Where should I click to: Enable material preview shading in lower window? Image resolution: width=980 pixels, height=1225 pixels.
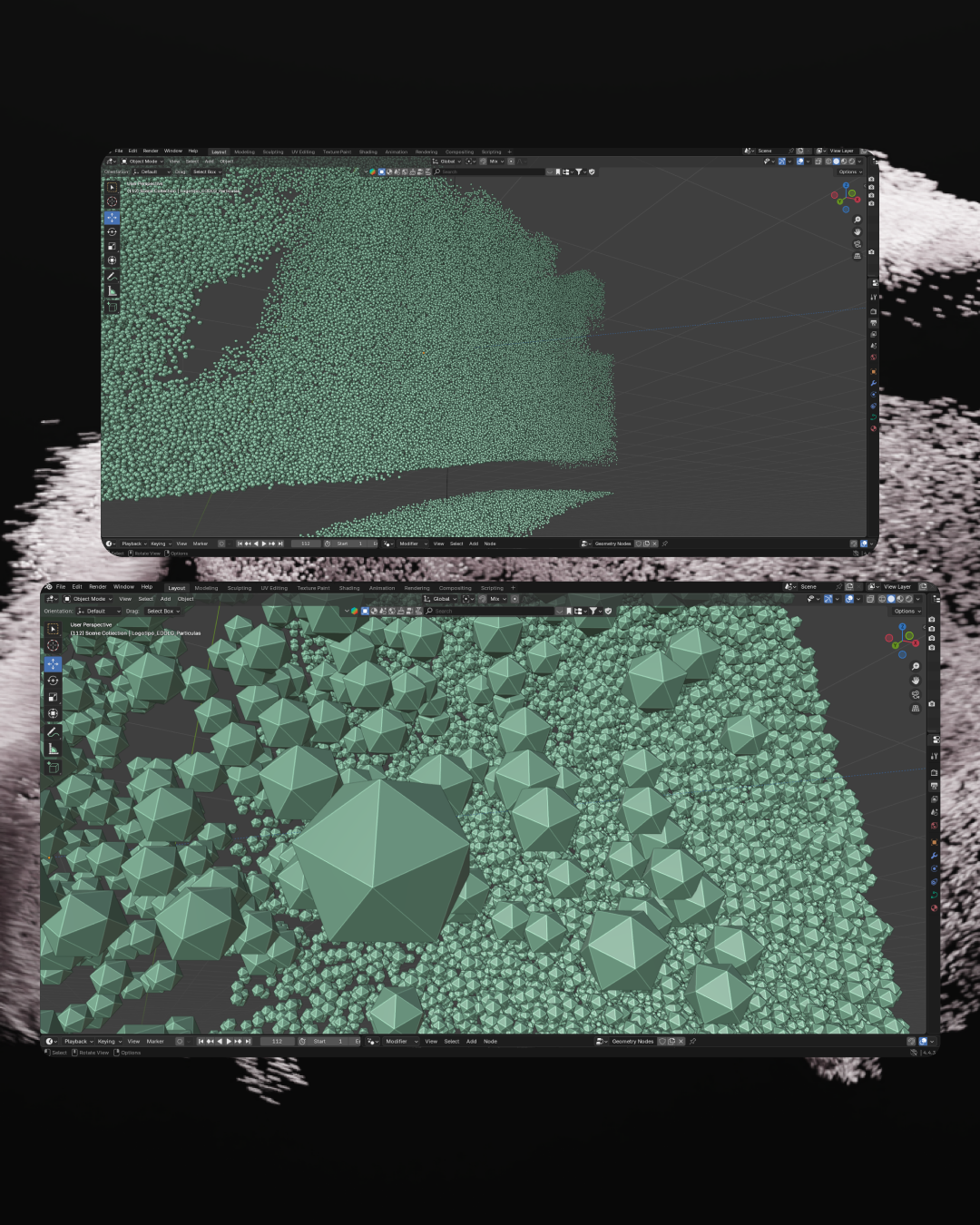click(x=899, y=599)
